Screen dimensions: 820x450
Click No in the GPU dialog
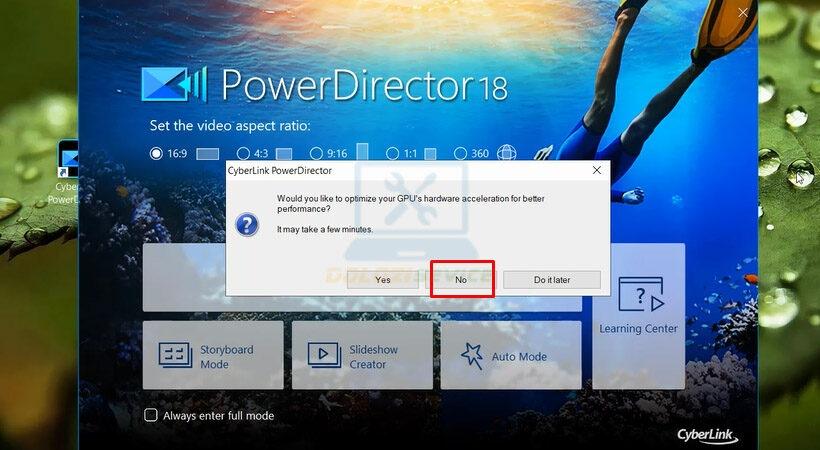[461, 280]
